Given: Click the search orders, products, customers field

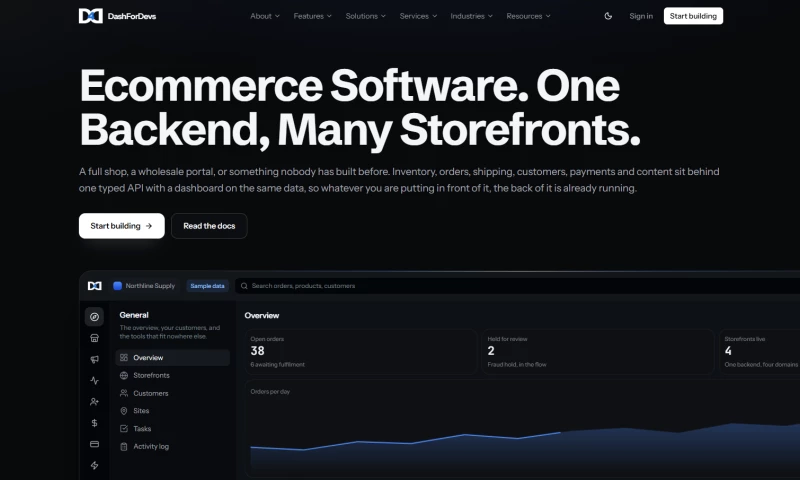Looking at the screenshot, I should point(517,286).
